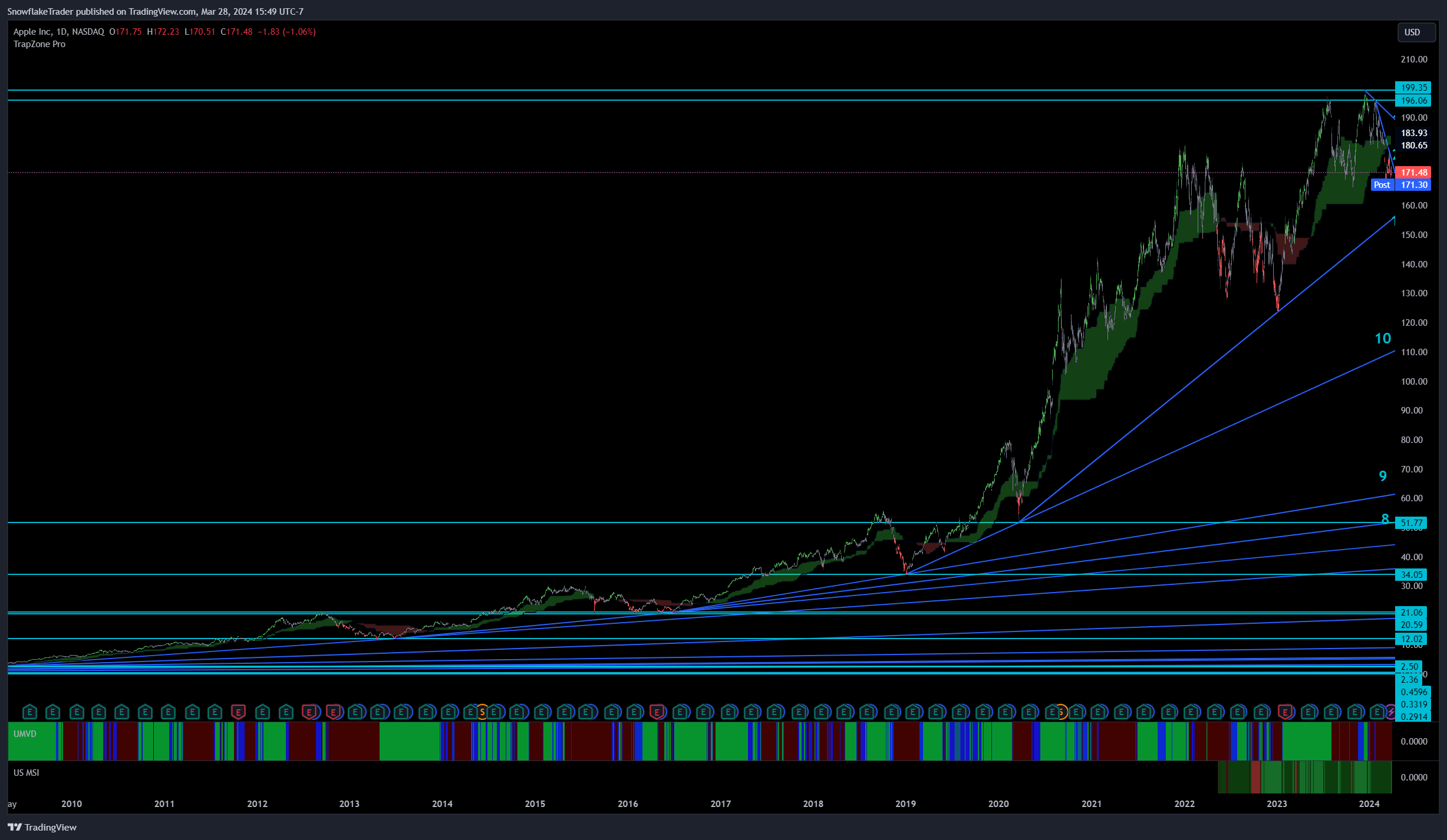Screen dimensions: 1447x840
Task: Click the high price value H172.23
Action: [163, 32]
